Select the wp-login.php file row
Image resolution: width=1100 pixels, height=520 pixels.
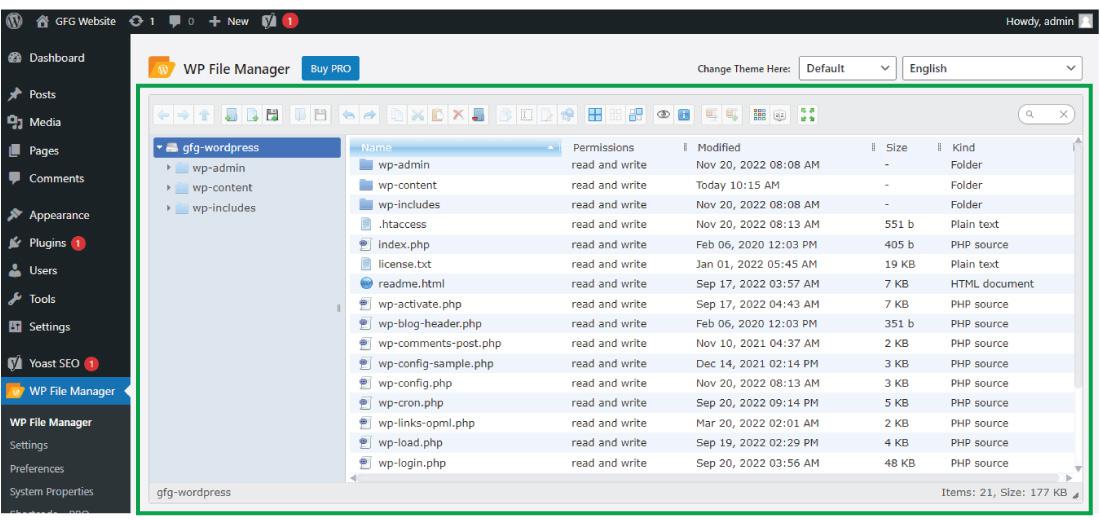712,463
